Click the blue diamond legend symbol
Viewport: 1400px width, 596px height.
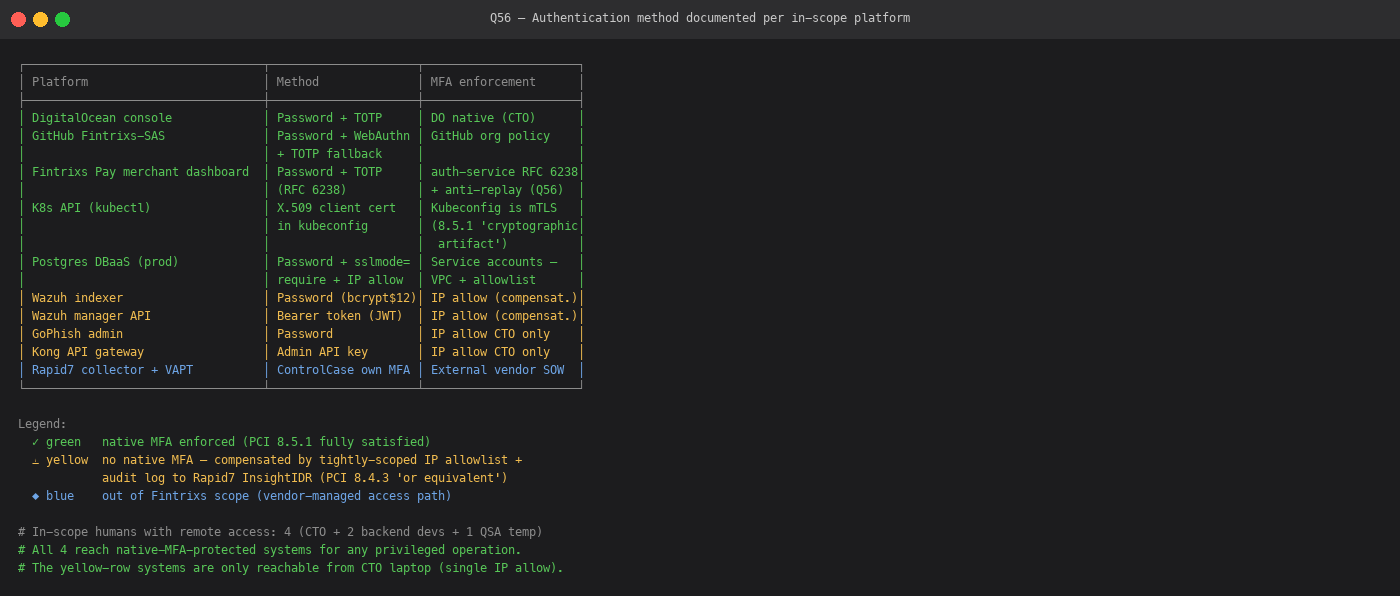pos(35,496)
